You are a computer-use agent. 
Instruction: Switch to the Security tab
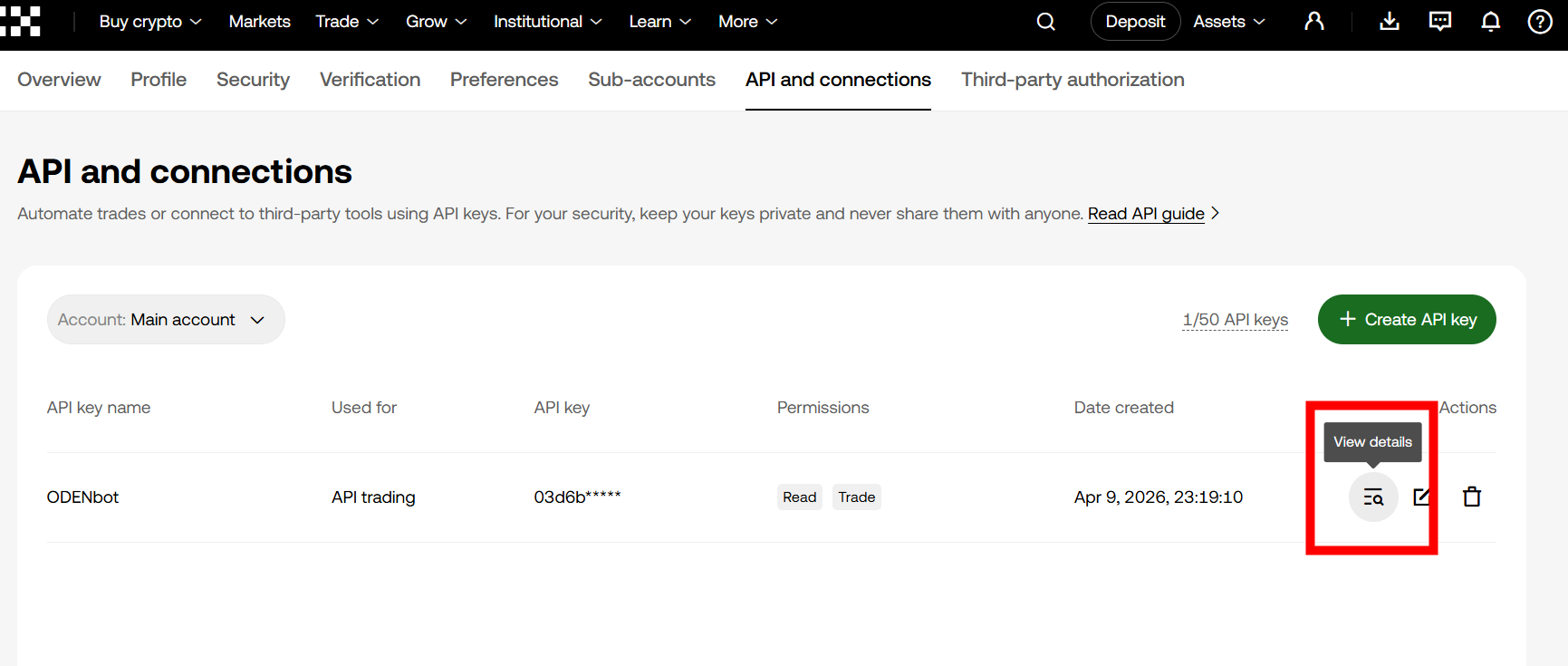[253, 80]
